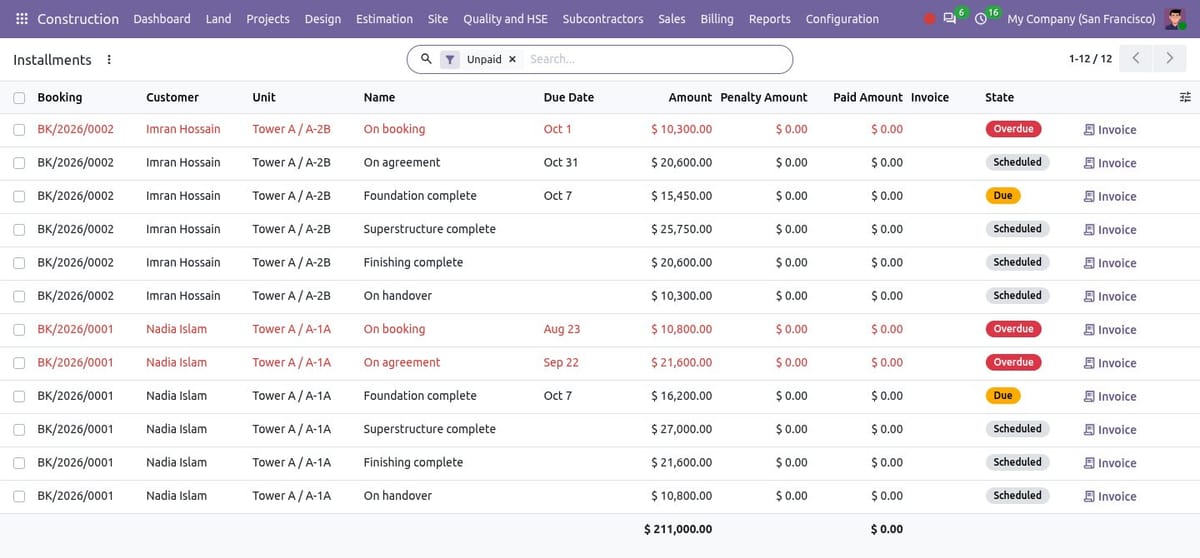Click Invoice for Imran Hossain On agreement row
Screen dimensions: 1200x558
(1110, 163)
